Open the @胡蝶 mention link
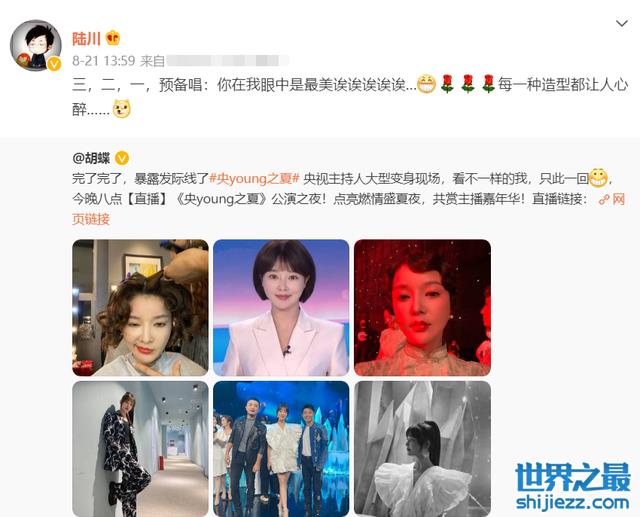The width and height of the screenshot is (640, 517). tap(91, 158)
